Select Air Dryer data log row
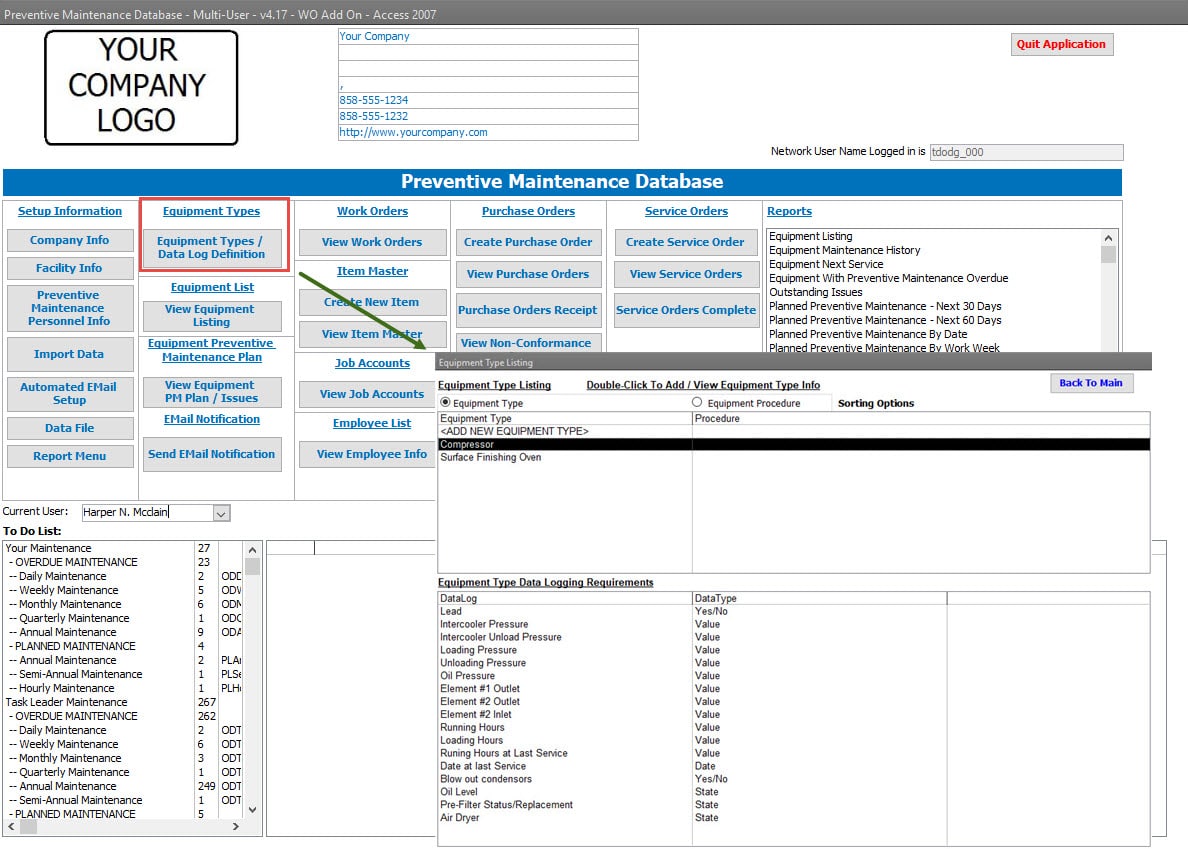Screen dimensions: 1188x849 794,817
